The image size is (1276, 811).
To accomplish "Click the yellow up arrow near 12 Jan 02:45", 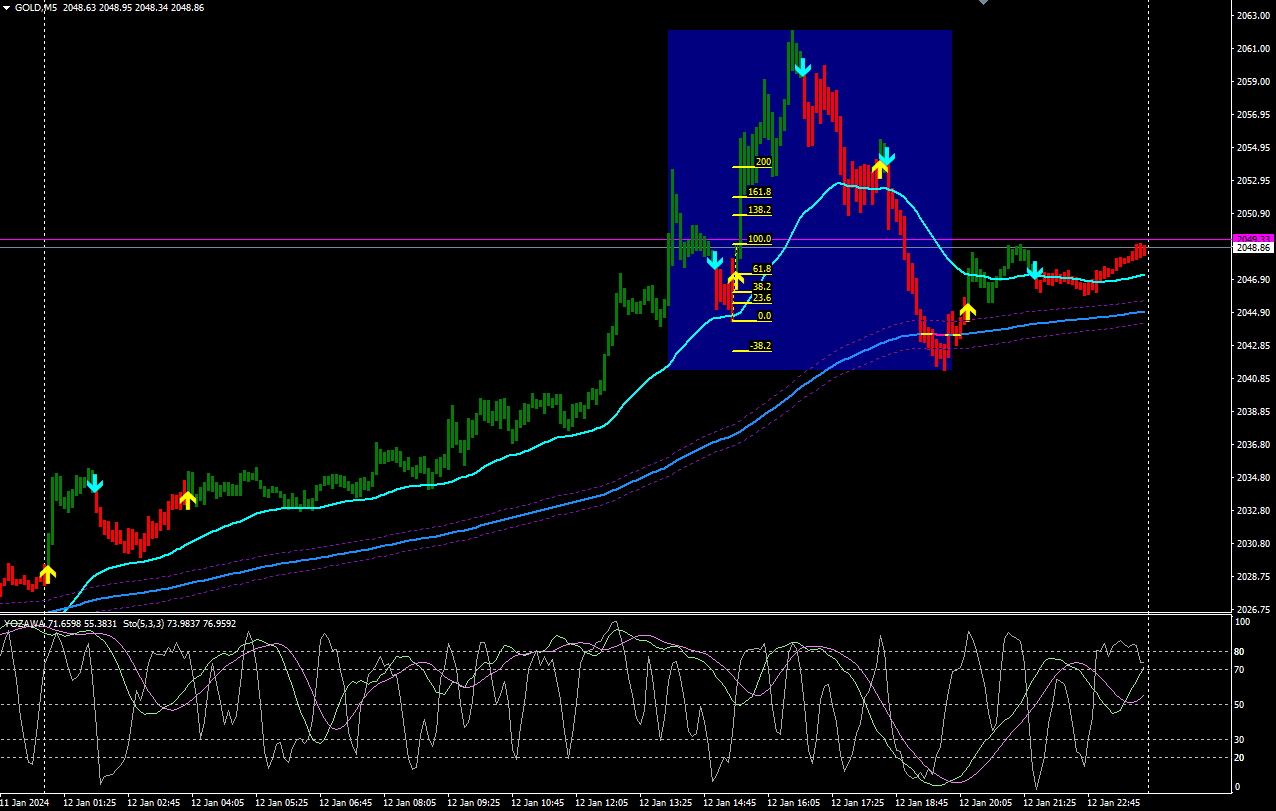I will point(187,500).
